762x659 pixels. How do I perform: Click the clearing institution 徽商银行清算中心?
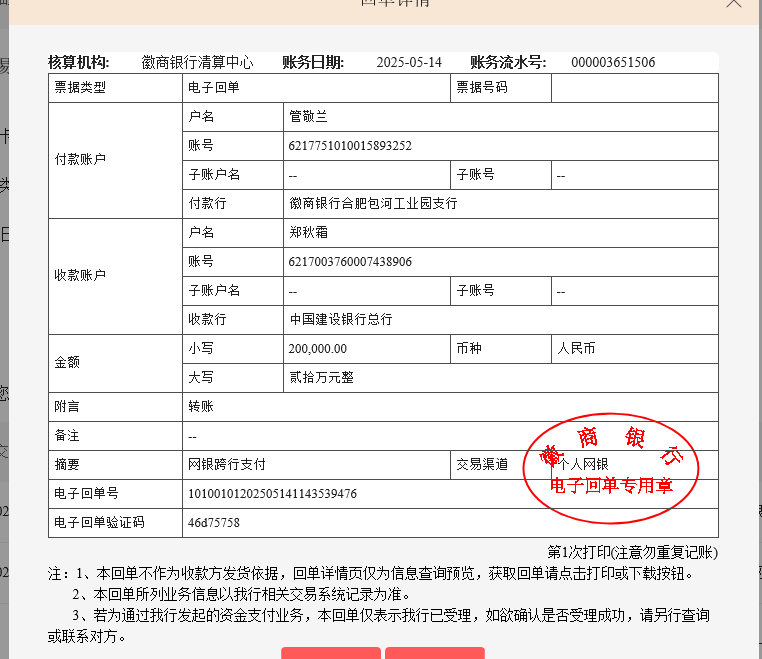pyautogui.click(x=197, y=63)
